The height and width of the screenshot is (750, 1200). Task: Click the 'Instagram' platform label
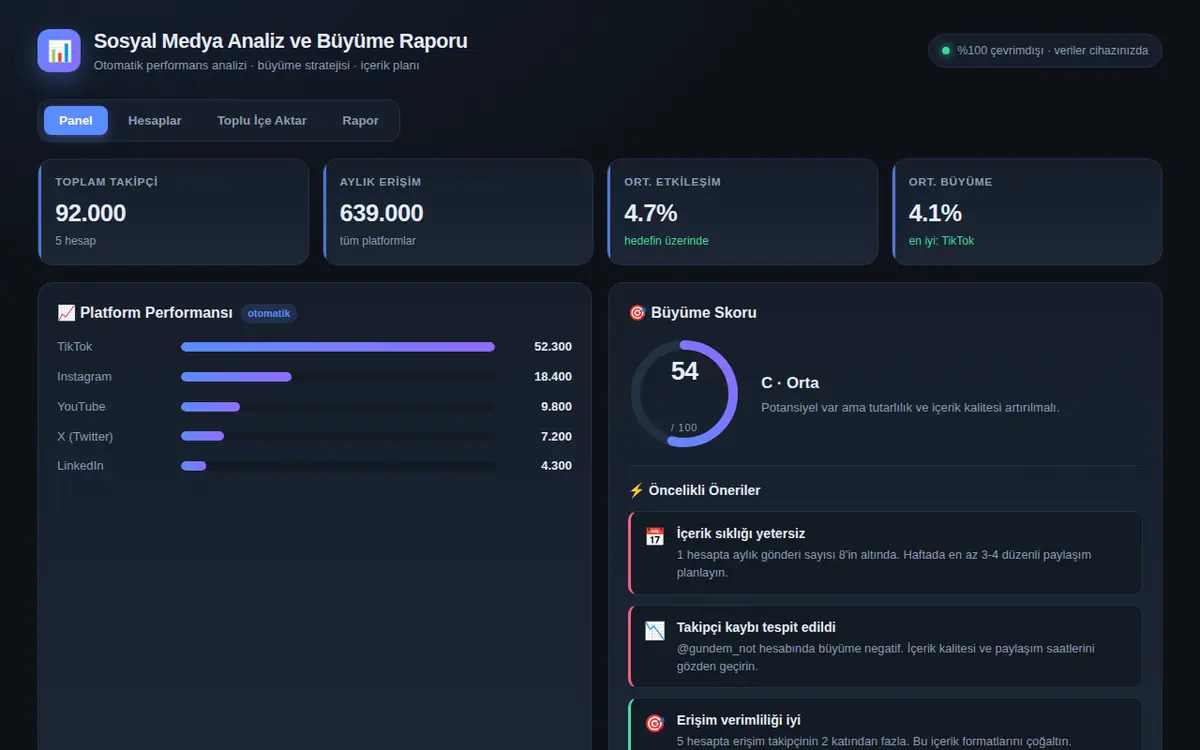85,377
